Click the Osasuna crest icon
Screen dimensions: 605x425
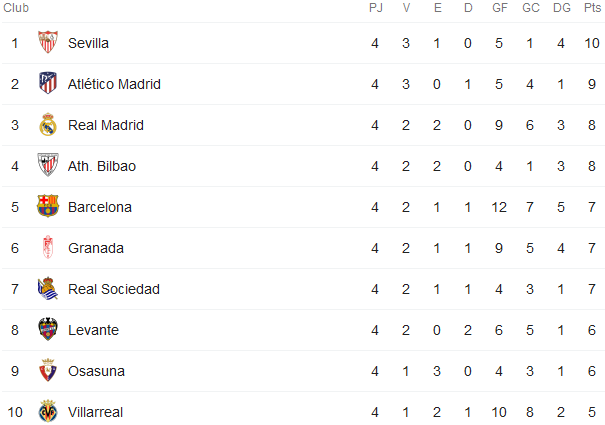click(x=48, y=370)
